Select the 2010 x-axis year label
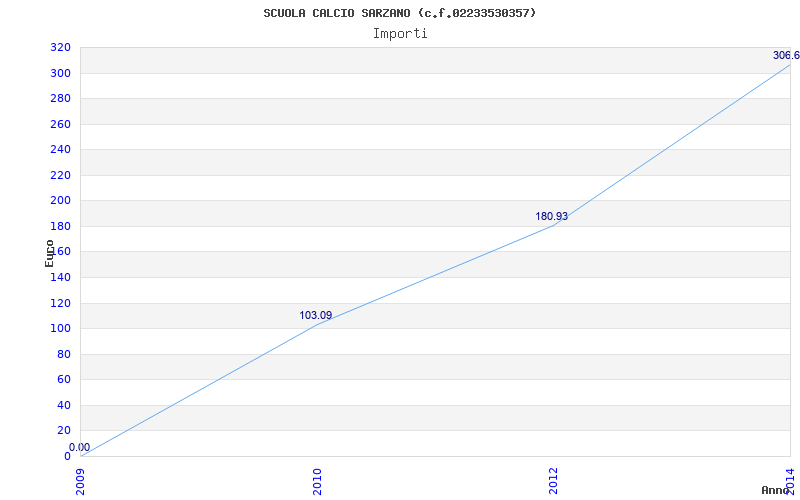This screenshot has height=500, width=800. point(317,481)
